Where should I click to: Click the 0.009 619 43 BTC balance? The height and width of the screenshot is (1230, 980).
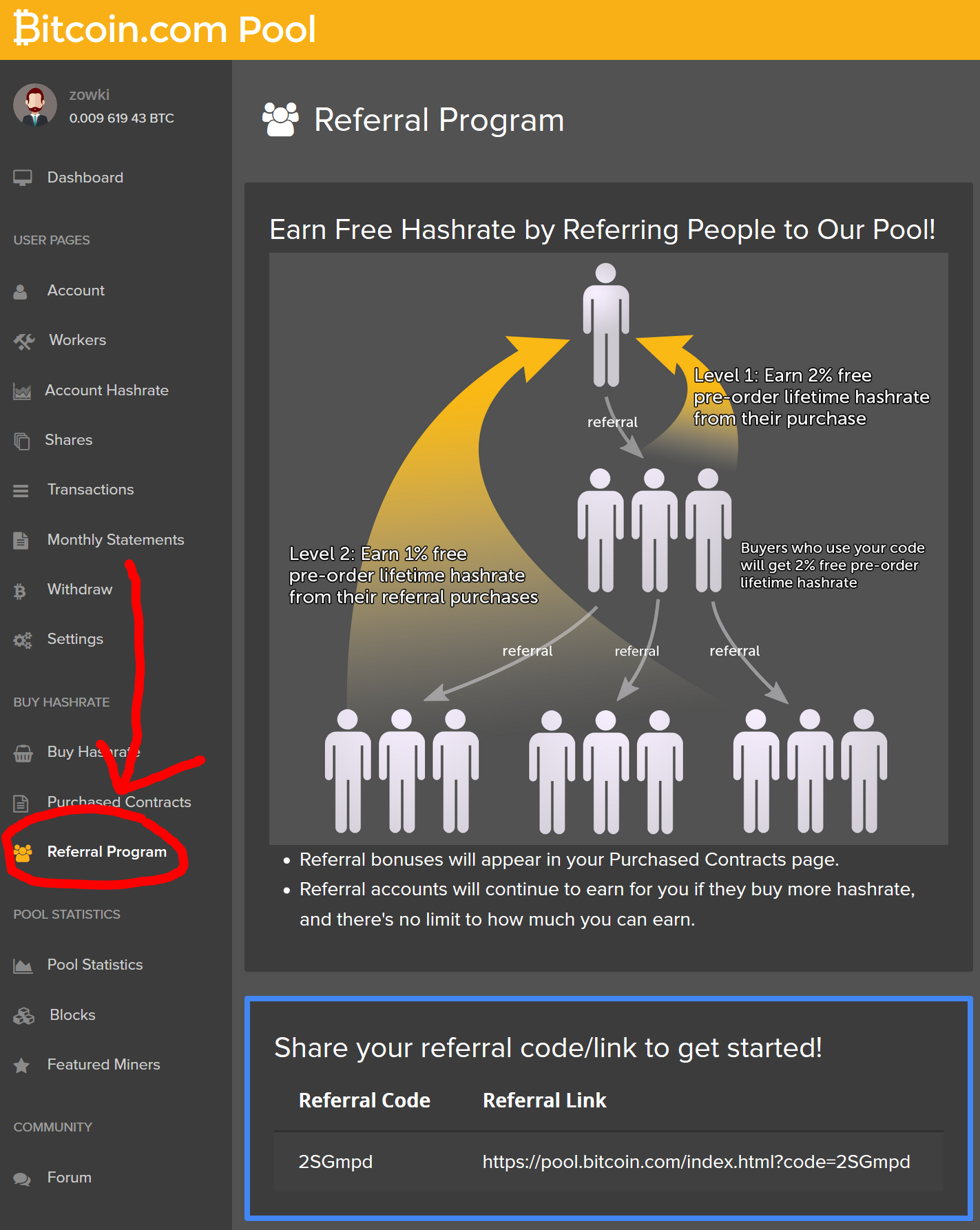[x=121, y=118]
